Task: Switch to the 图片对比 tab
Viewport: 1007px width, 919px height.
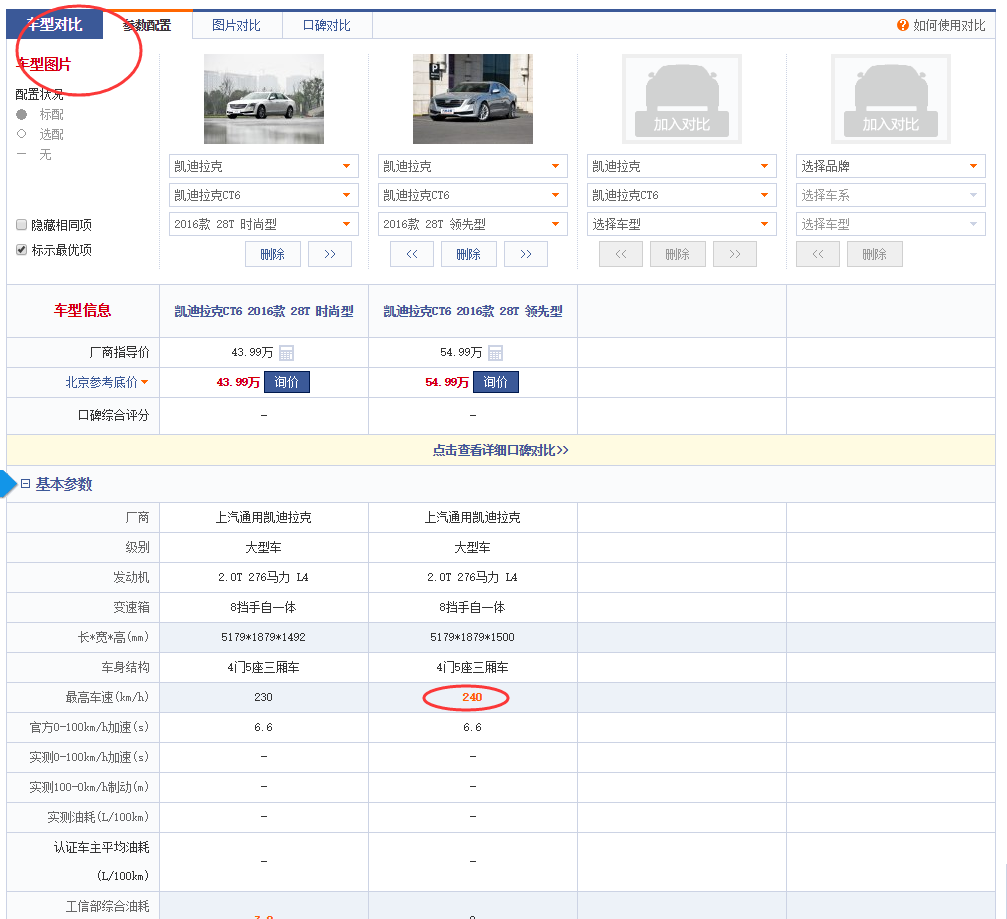Action: point(236,25)
